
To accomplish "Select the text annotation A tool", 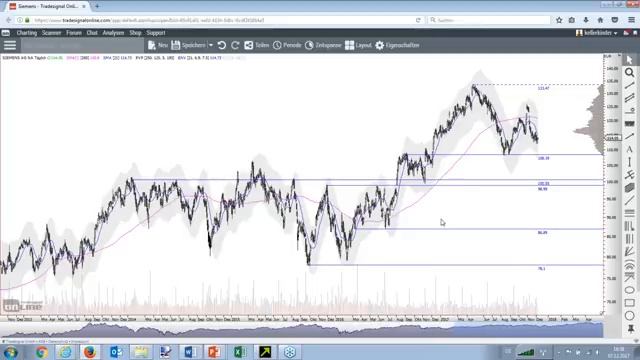I will (x=629, y=149).
